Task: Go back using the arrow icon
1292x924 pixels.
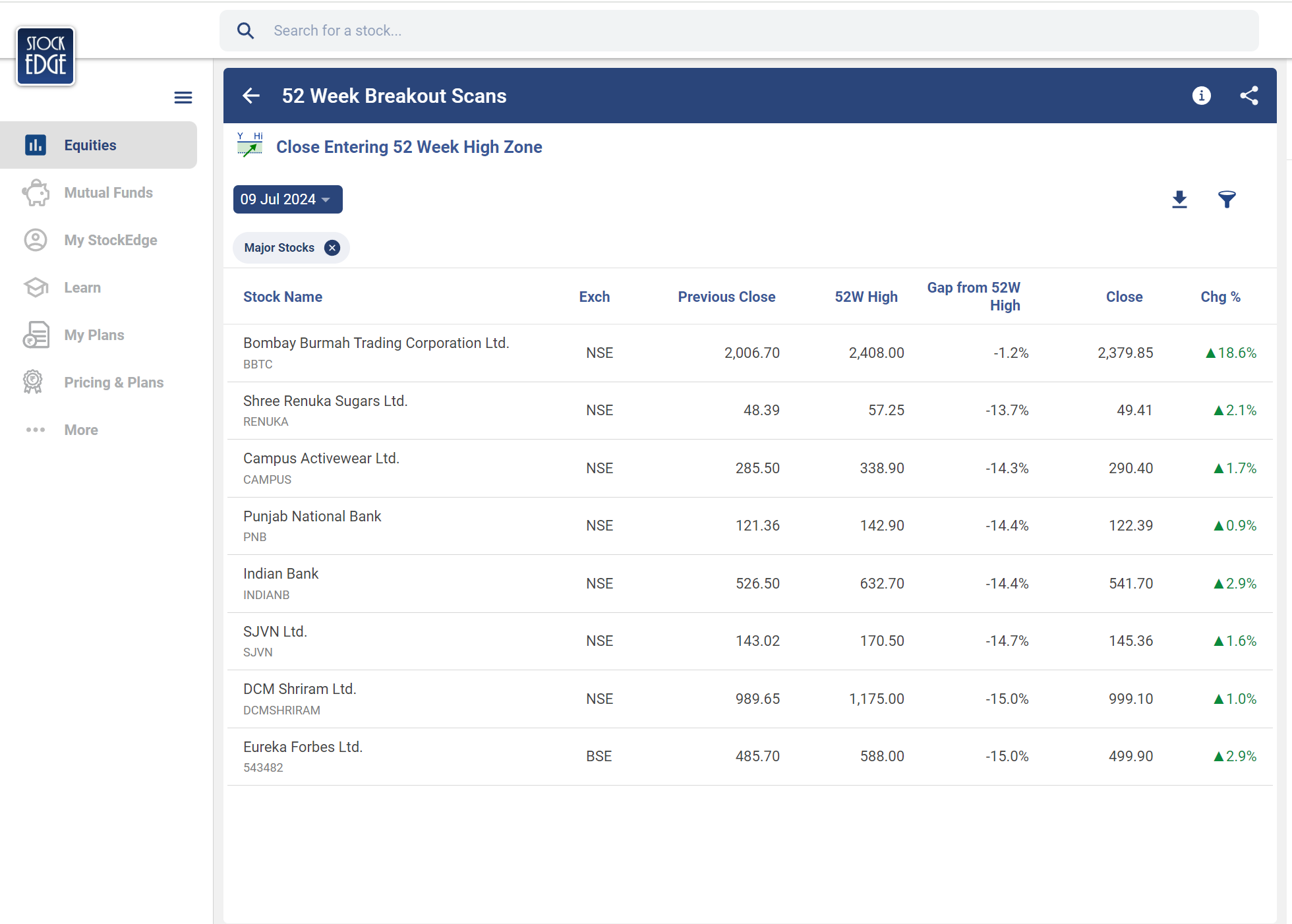Action: pos(251,96)
